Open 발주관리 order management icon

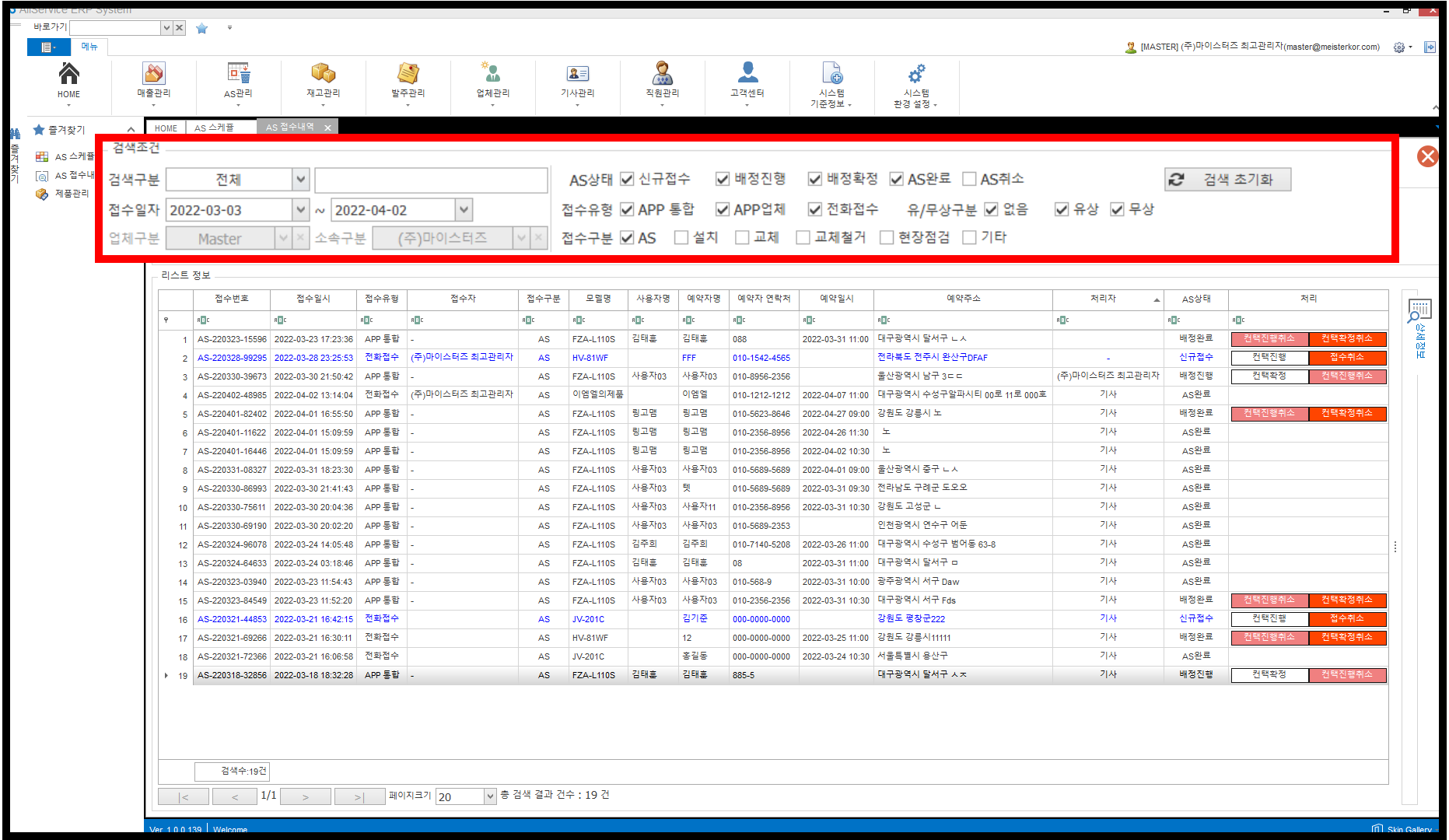(x=408, y=74)
